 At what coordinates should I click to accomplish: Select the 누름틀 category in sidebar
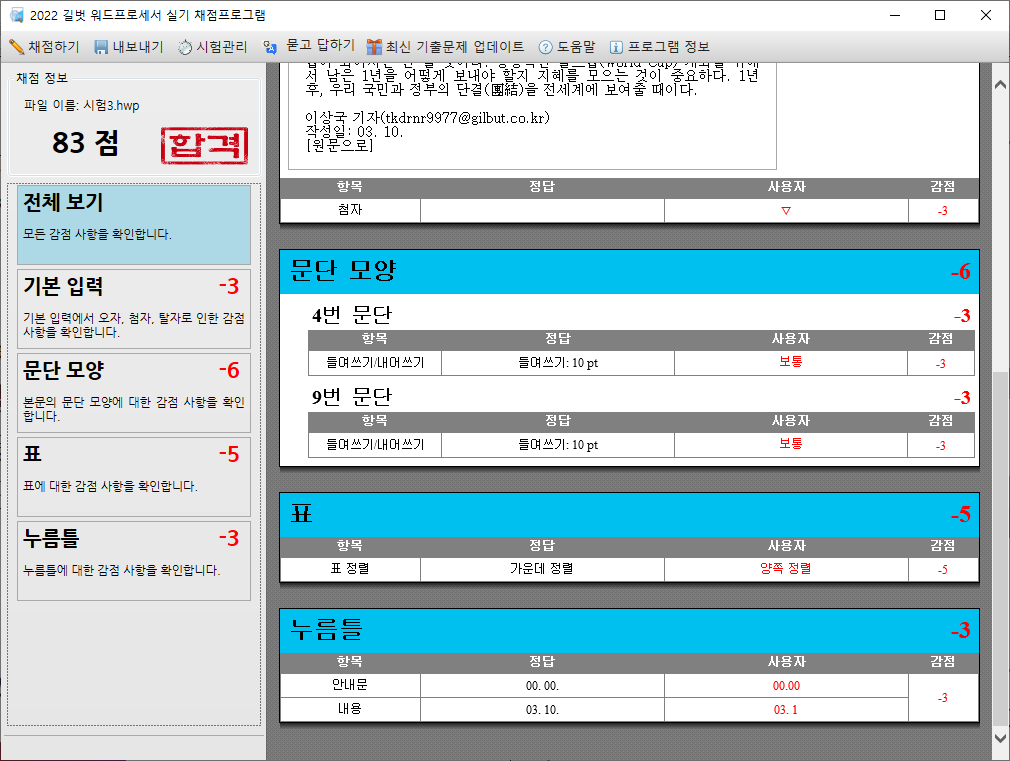click(x=134, y=559)
